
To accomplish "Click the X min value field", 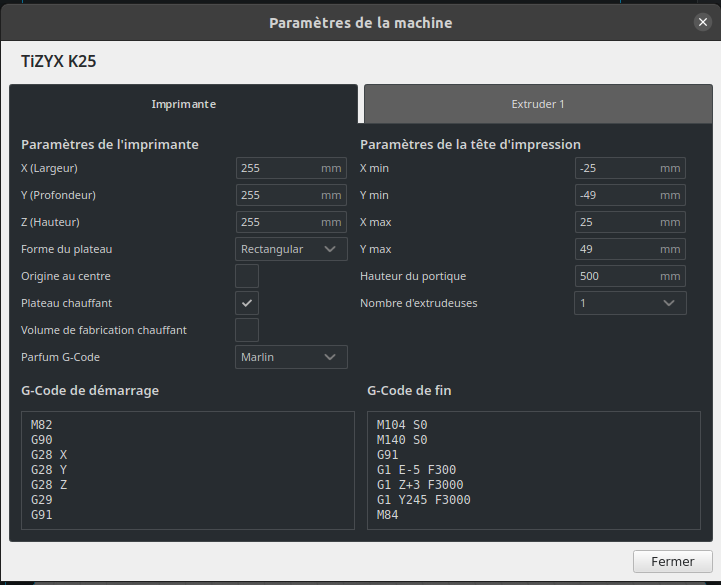I will click(x=630, y=168).
